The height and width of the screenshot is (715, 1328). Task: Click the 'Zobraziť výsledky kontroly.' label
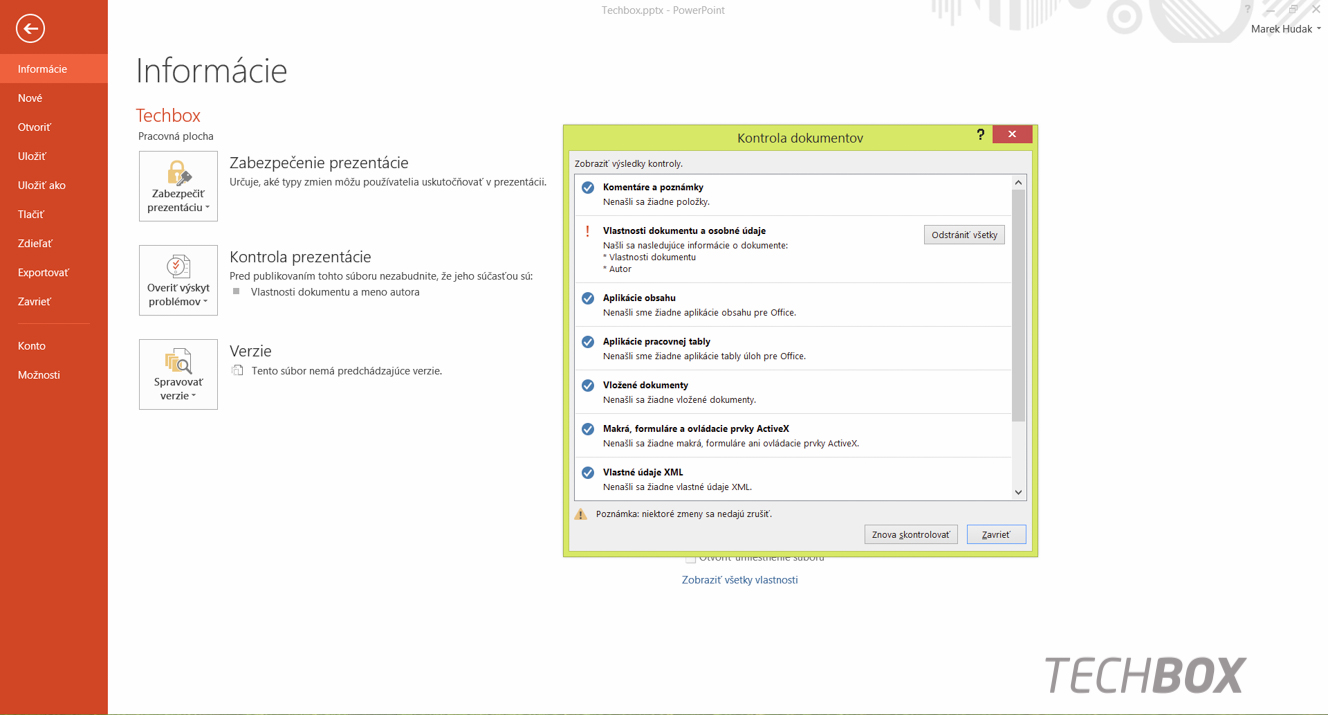coord(629,164)
